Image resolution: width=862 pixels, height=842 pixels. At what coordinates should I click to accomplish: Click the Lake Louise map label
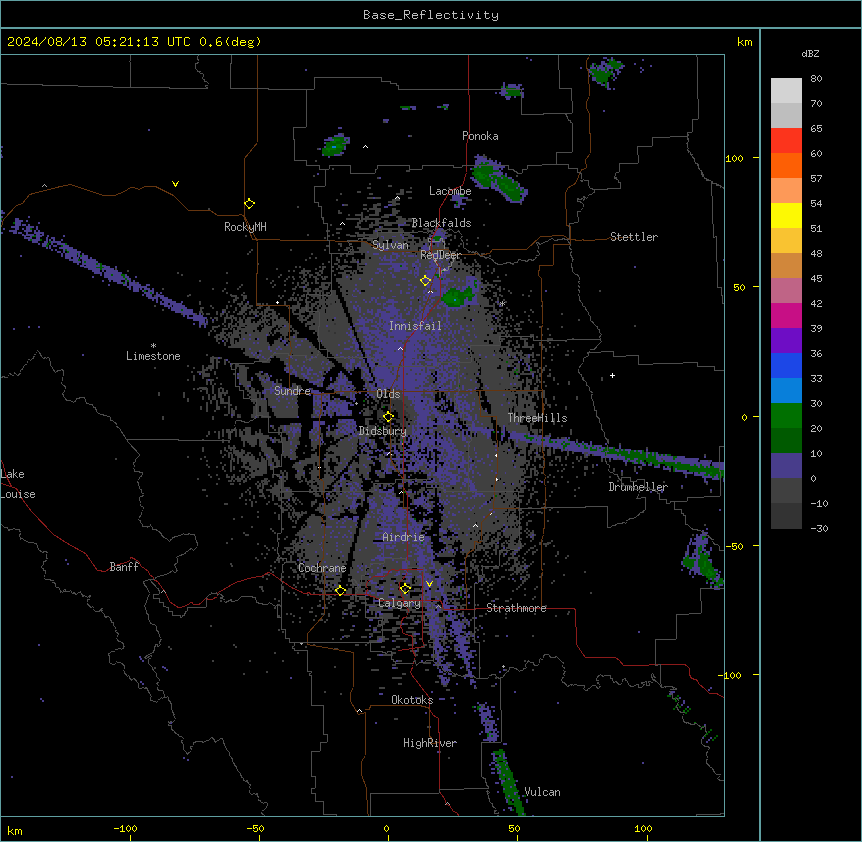point(18,484)
